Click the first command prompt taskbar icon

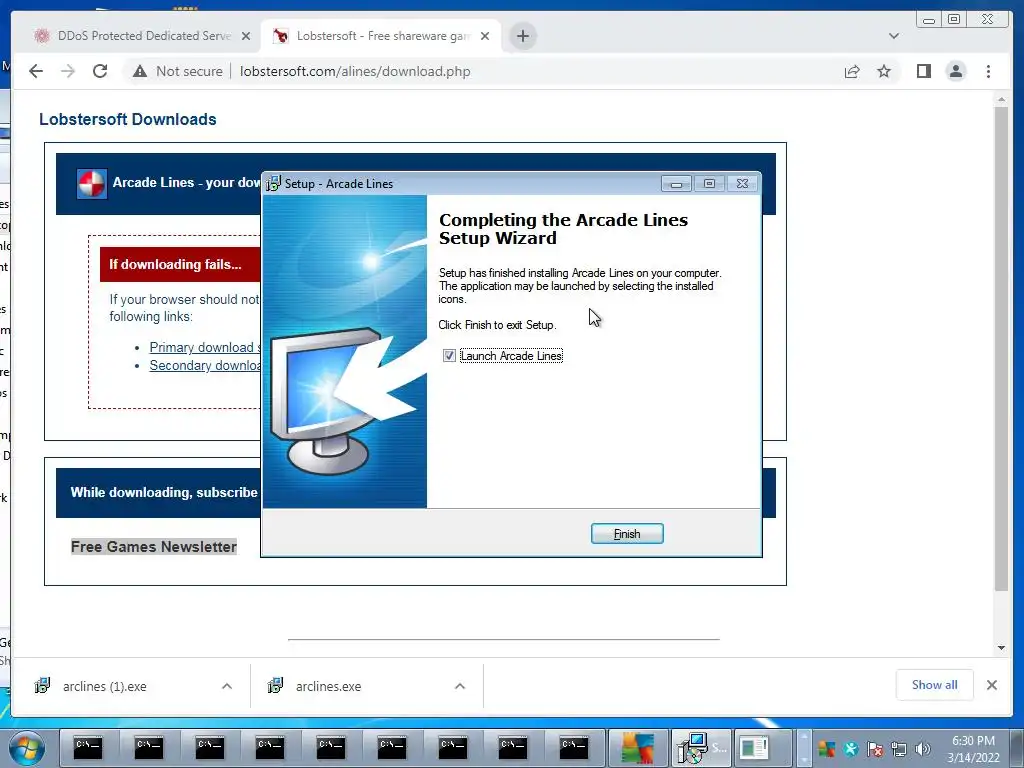87,748
